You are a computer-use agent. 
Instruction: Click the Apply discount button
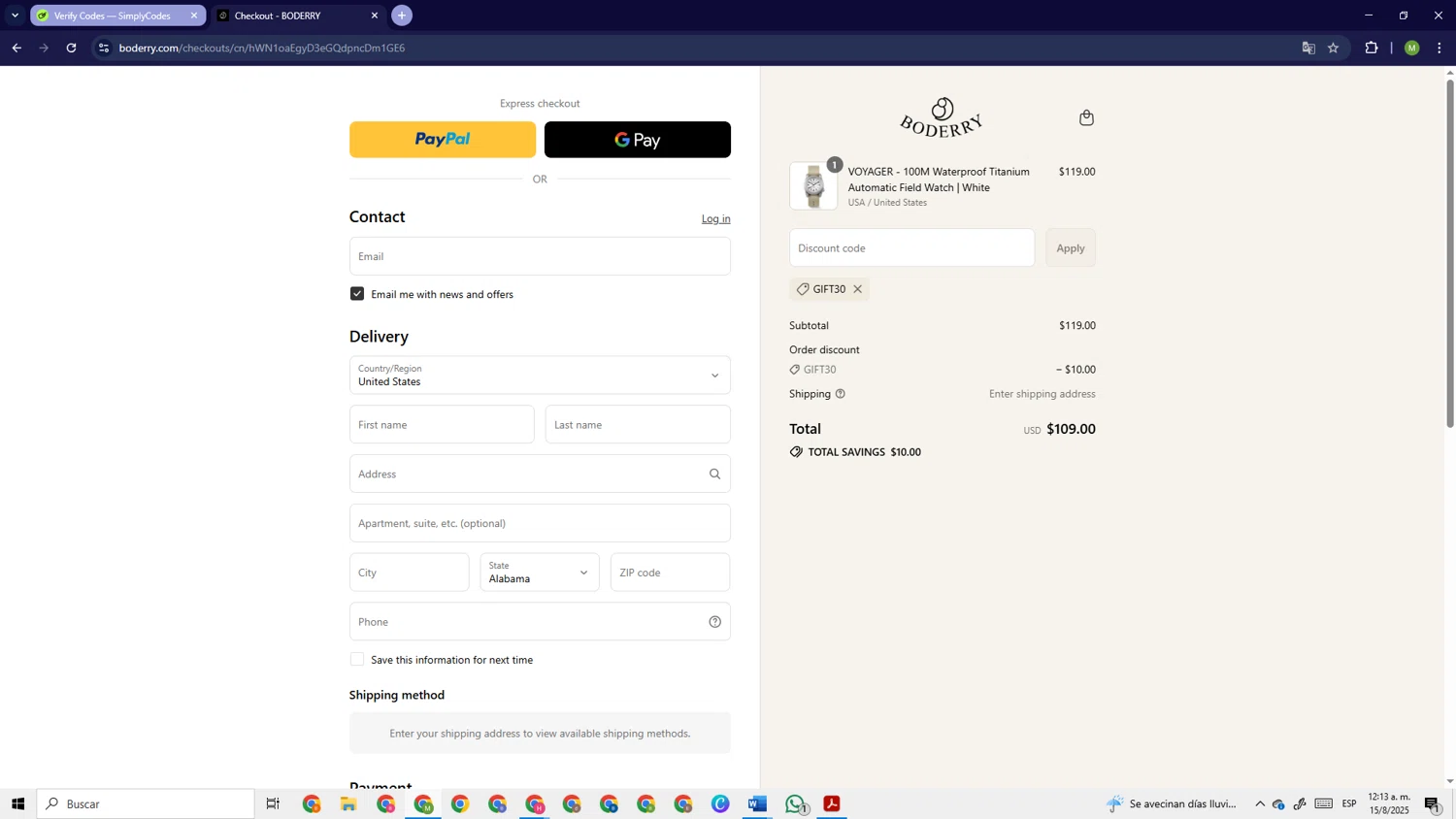click(1071, 248)
